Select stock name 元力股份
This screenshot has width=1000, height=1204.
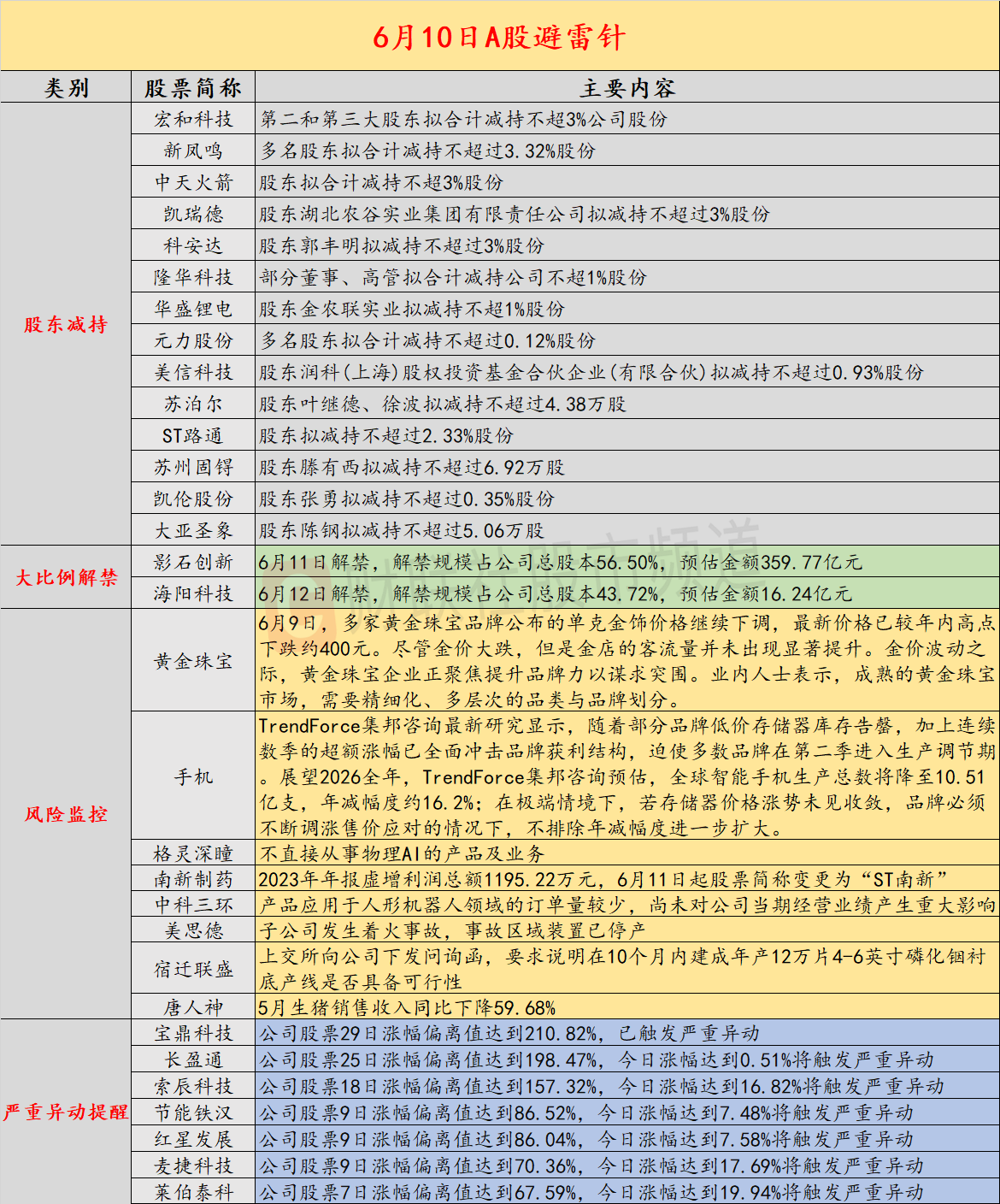coord(193,341)
